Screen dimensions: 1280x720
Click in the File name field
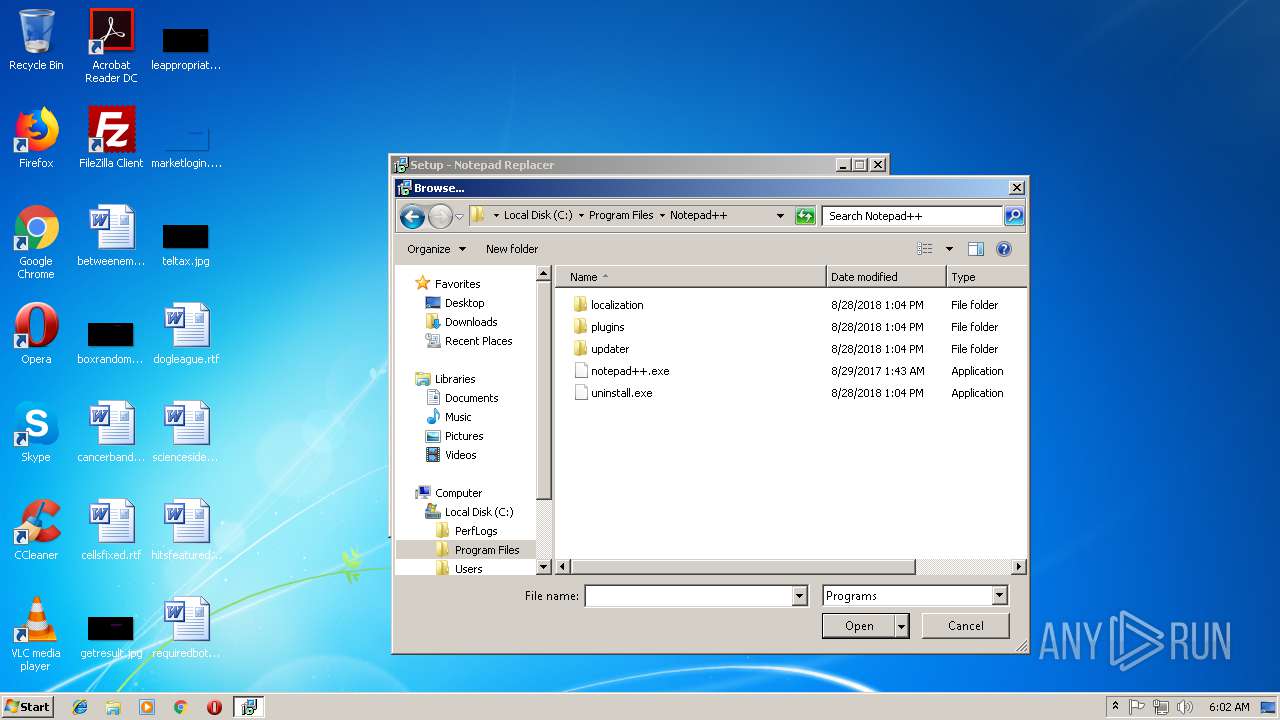click(688, 596)
